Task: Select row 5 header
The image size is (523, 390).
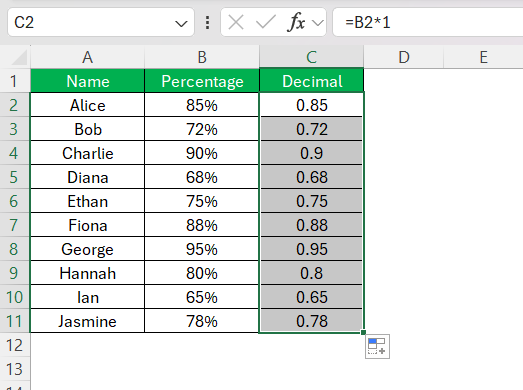Action: tap(15, 177)
